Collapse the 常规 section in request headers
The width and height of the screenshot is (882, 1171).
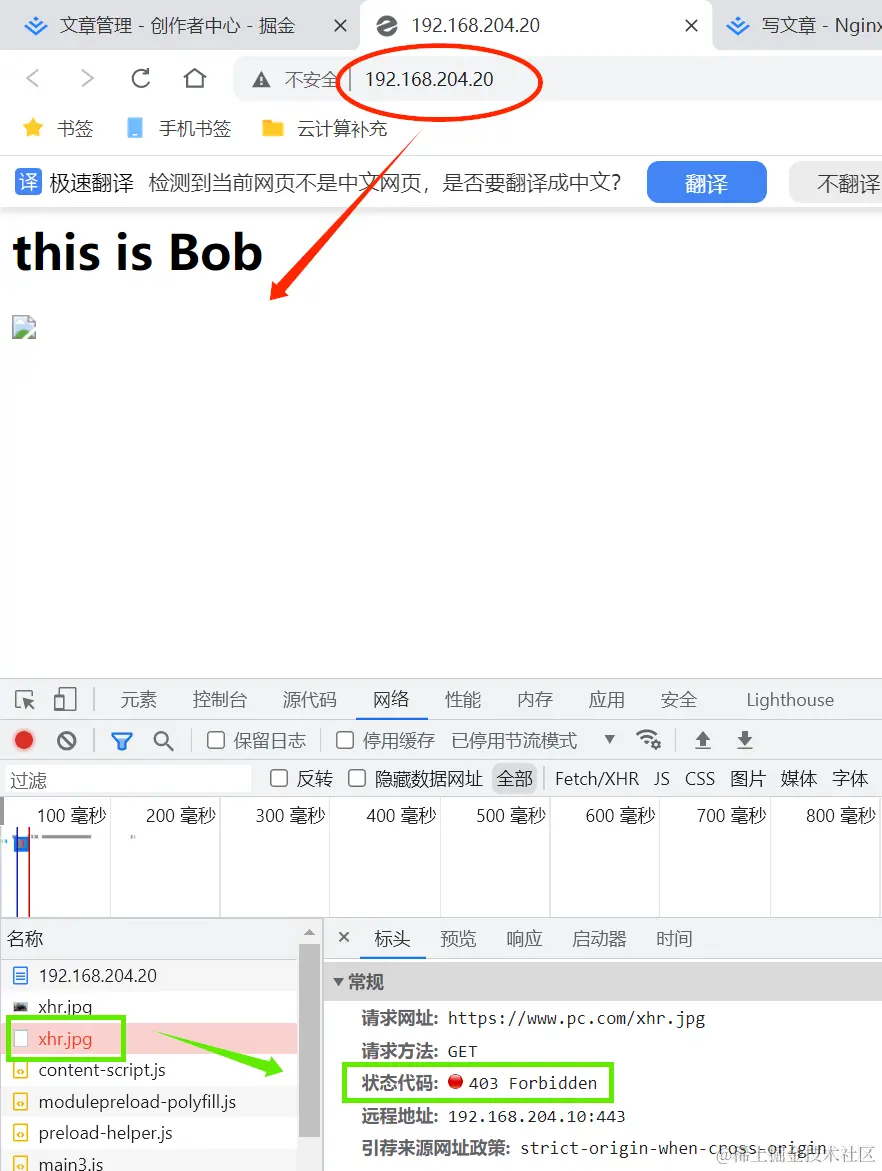(x=340, y=981)
